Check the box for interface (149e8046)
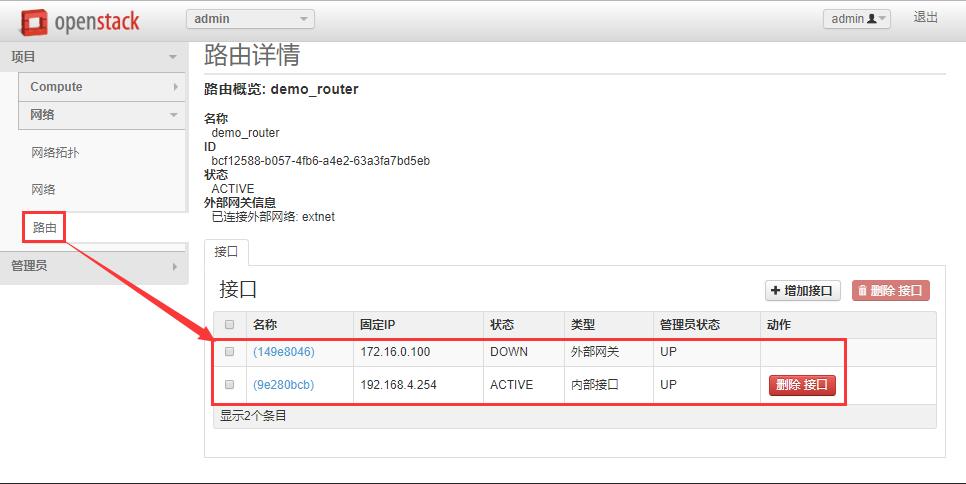 (x=230, y=352)
